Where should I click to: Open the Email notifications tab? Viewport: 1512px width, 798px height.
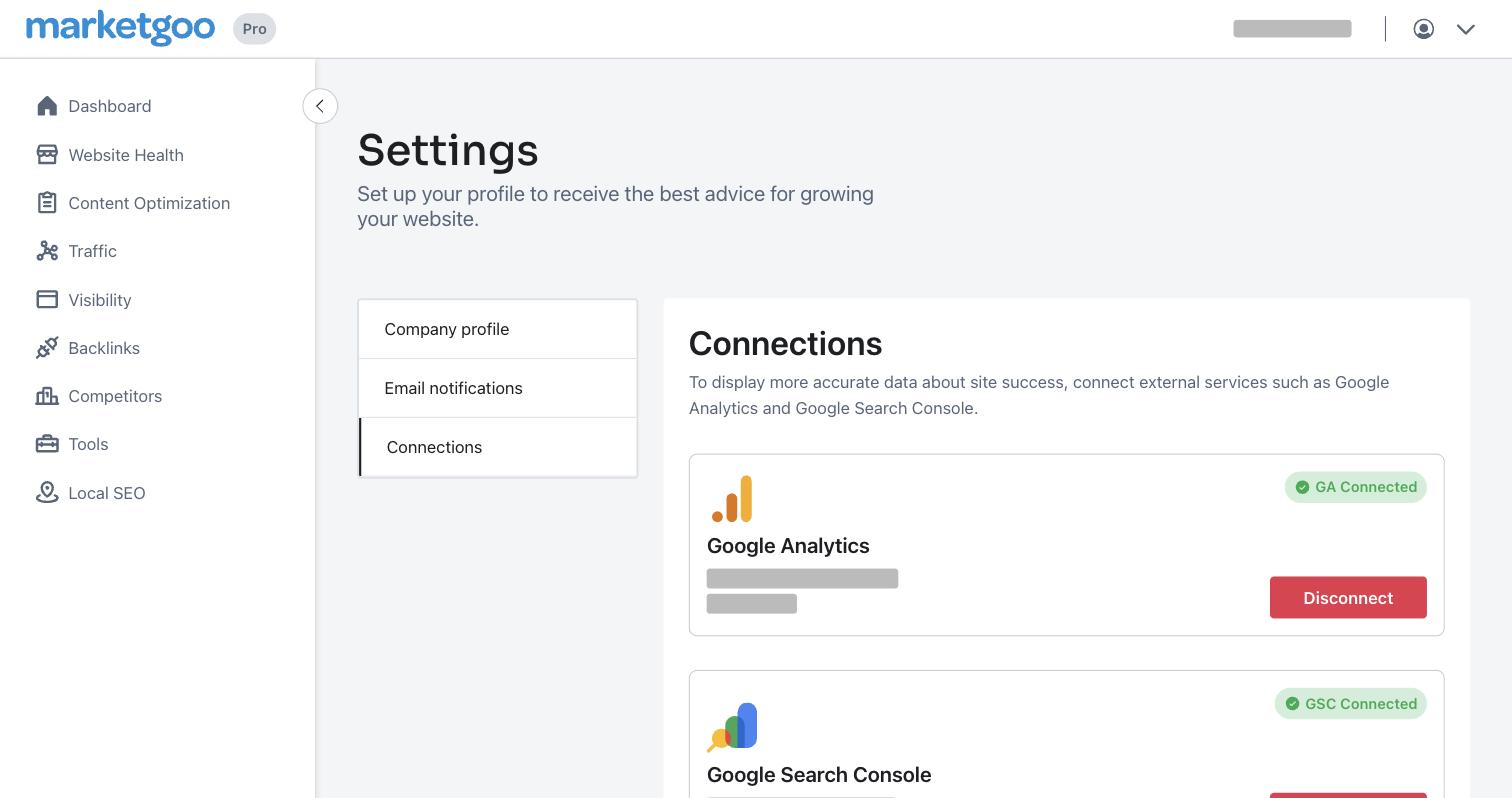pyautogui.click(x=498, y=388)
